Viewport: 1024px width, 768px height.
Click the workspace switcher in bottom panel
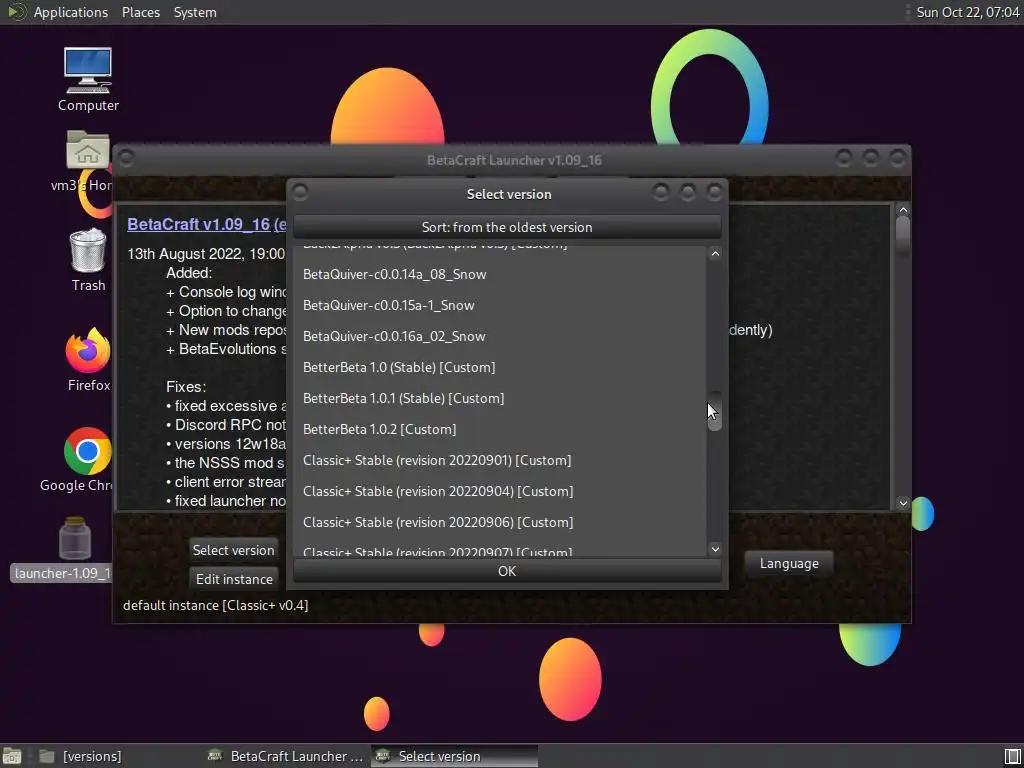pyautogui.click(x=1012, y=756)
